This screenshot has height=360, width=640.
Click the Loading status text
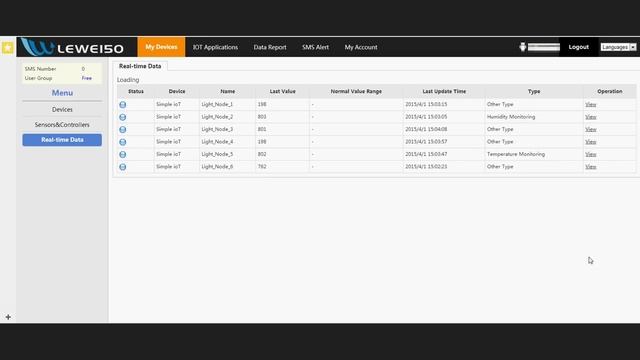pos(128,80)
